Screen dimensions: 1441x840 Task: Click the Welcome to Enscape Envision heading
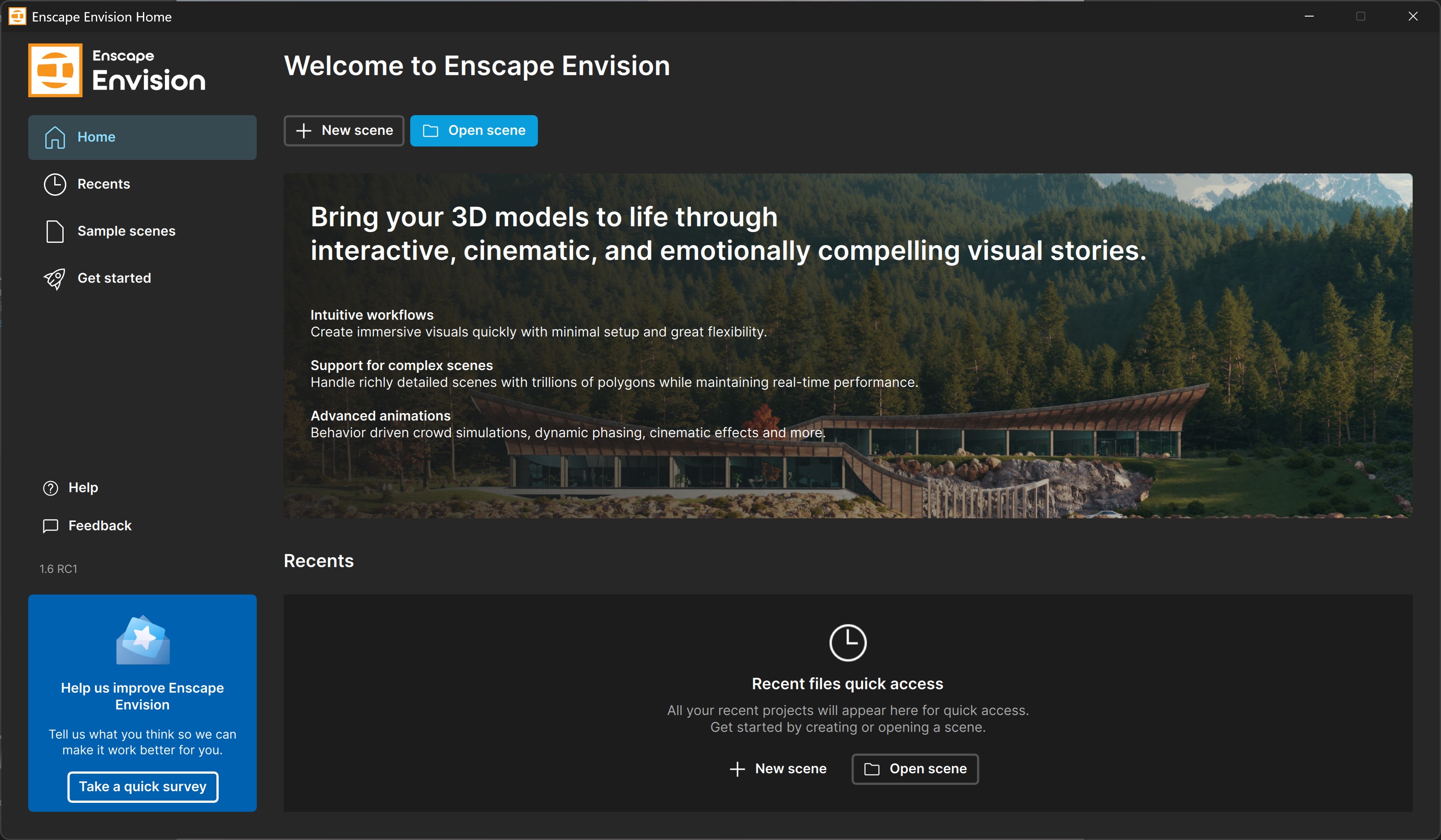point(477,66)
